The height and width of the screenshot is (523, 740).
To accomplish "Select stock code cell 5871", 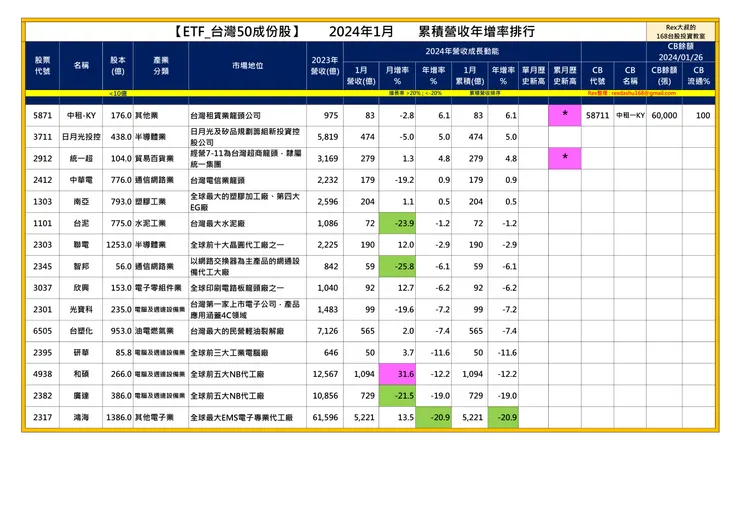I will (x=42, y=116).
